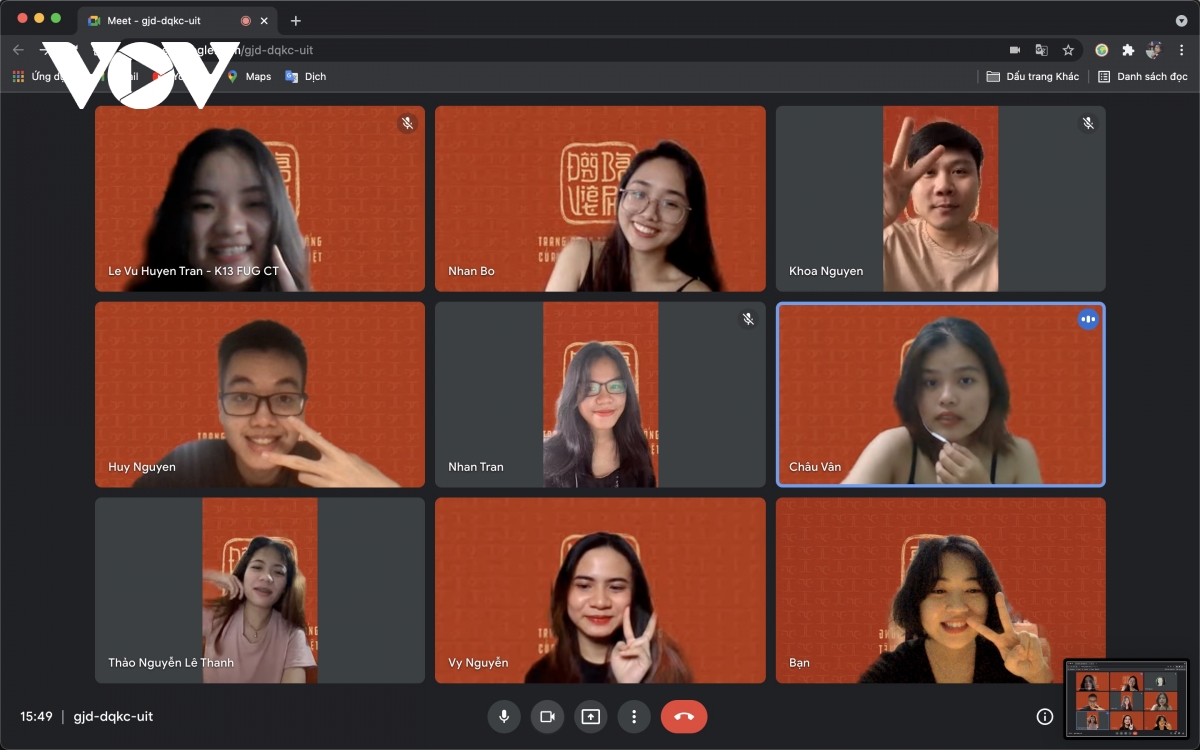Open the Chrome three-dot menu
Screen dimensions: 1200x750
point(1181,50)
